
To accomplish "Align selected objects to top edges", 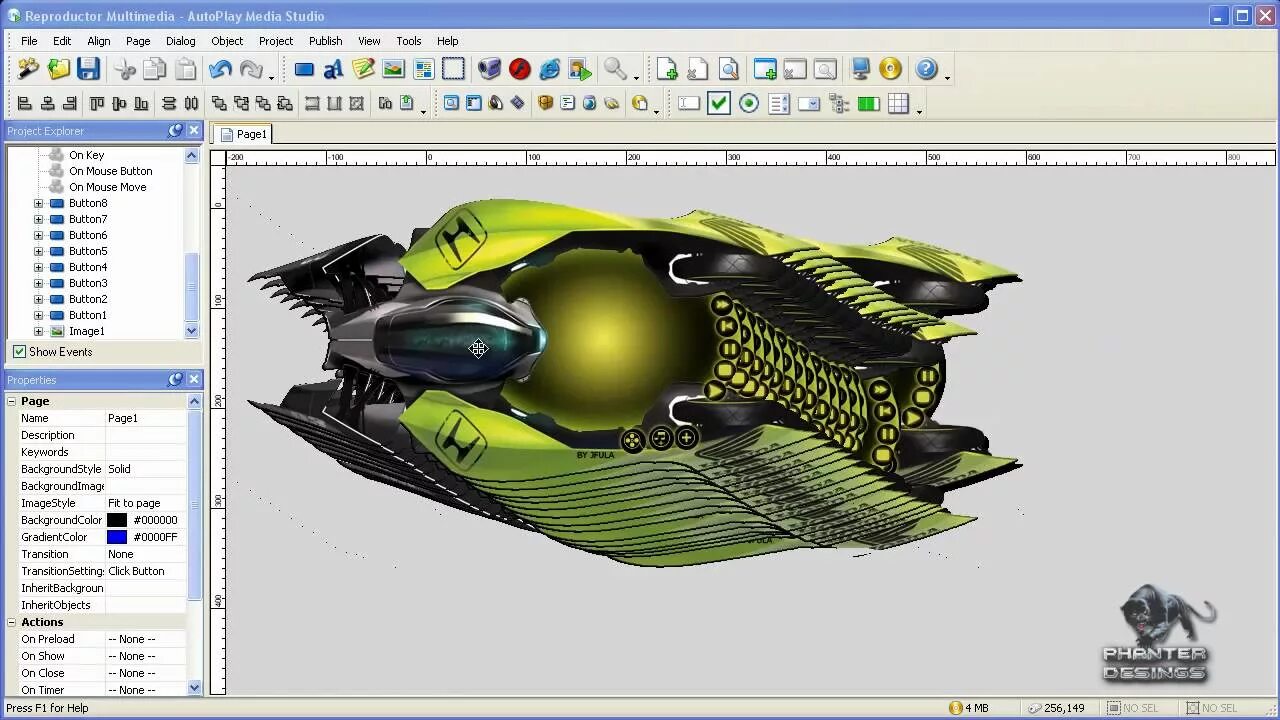I will [97, 103].
